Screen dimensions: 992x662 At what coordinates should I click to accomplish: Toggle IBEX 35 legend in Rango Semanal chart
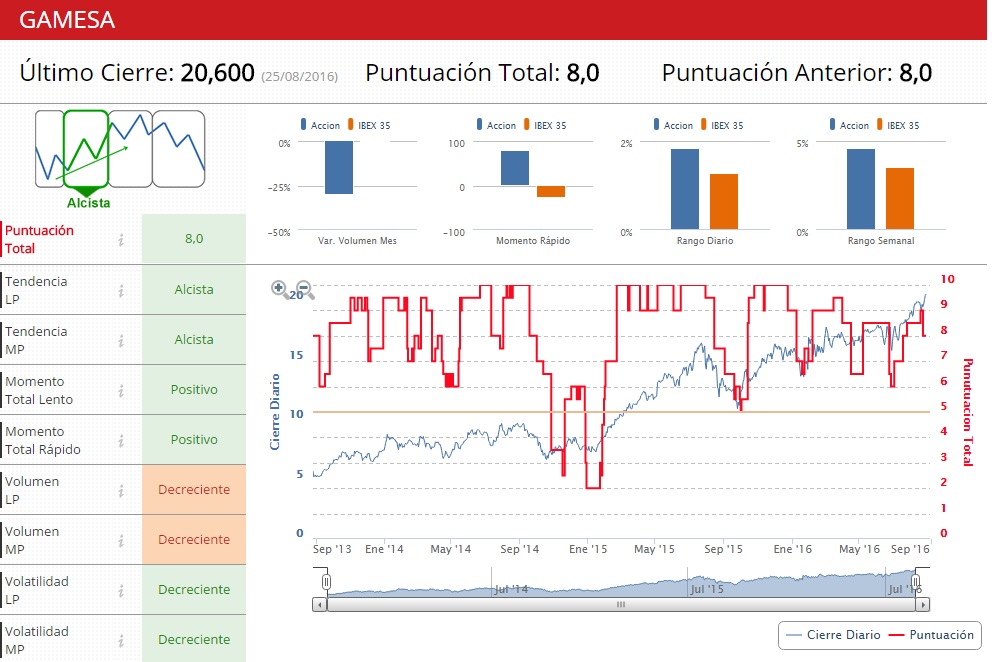click(x=898, y=125)
